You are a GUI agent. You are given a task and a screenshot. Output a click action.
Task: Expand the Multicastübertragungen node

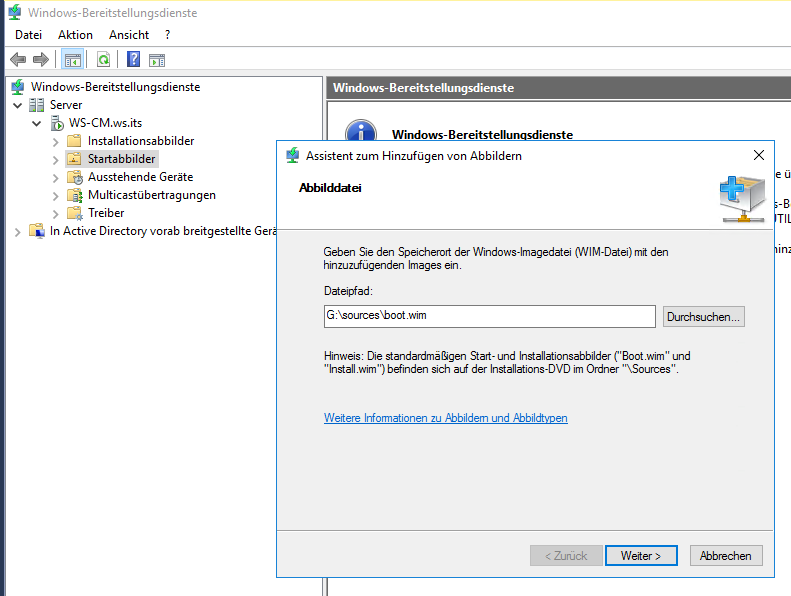pos(55,196)
